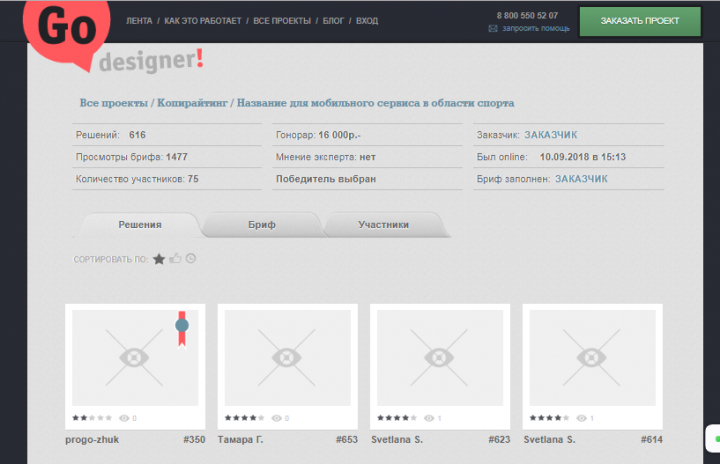Click star rating of progo-zhuk solution

point(92,418)
